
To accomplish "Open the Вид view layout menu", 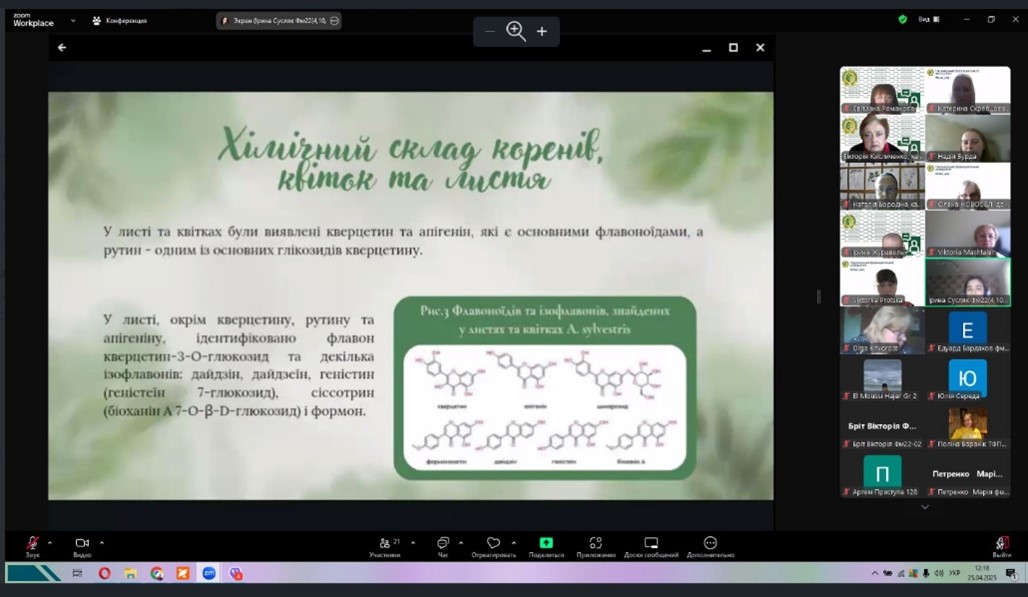I will click(x=928, y=20).
